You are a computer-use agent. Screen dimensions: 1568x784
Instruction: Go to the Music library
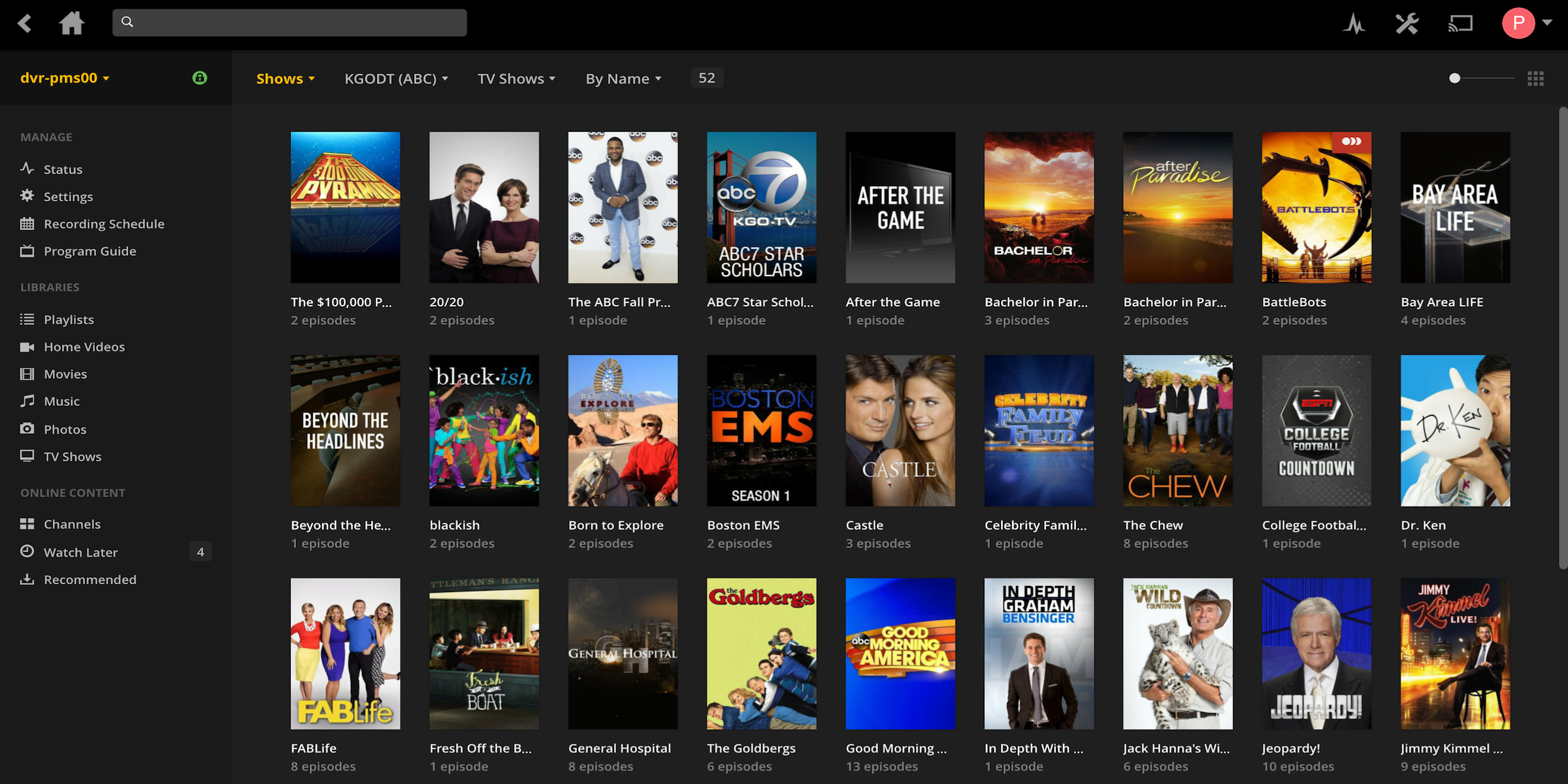pos(61,401)
